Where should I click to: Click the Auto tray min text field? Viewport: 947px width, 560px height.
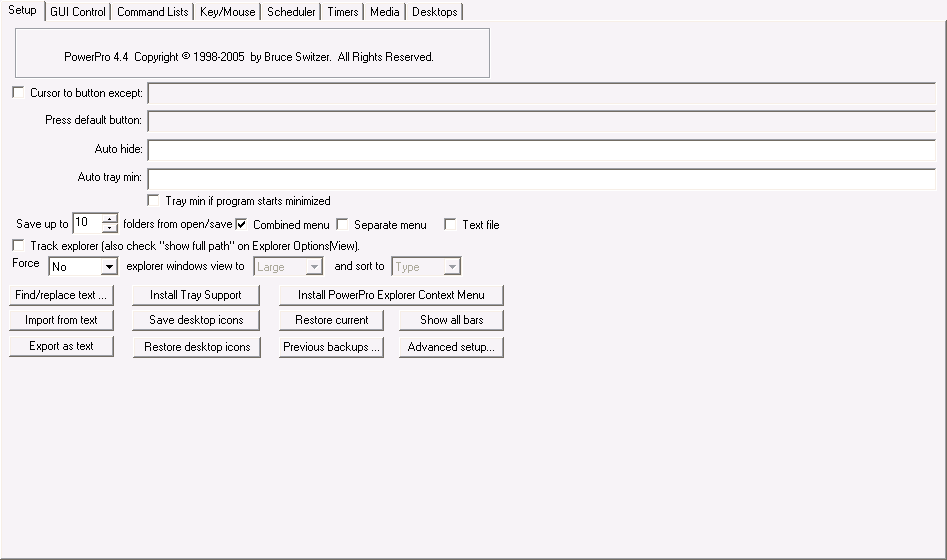click(541, 179)
